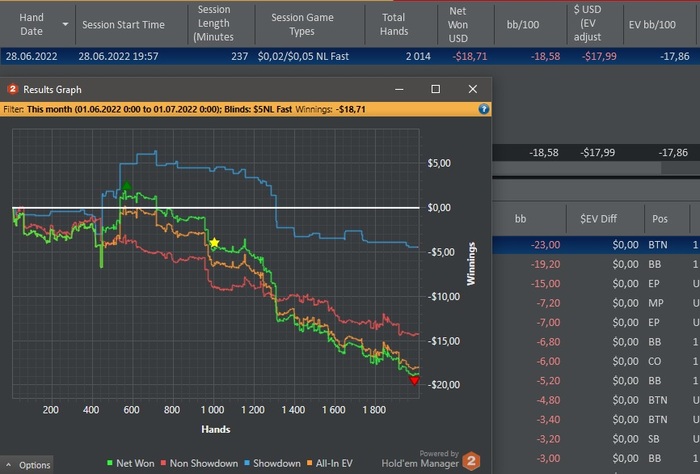
Task: Select the hand row with -3,40 bb
Action: (x=596, y=420)
